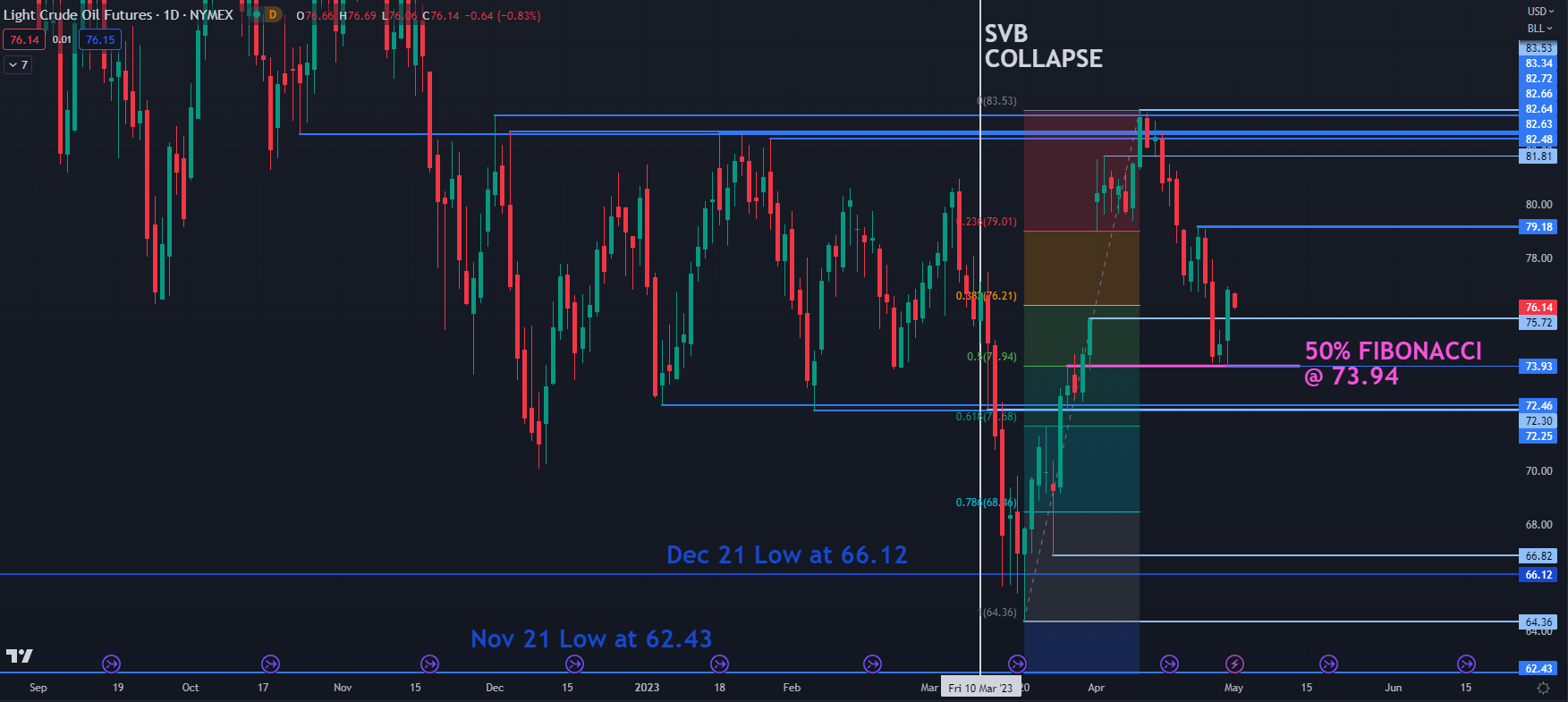Click the 81.81 price axis label
Screen dimensions: 1568x702
pyautogui.click(x=1538, y=156)
